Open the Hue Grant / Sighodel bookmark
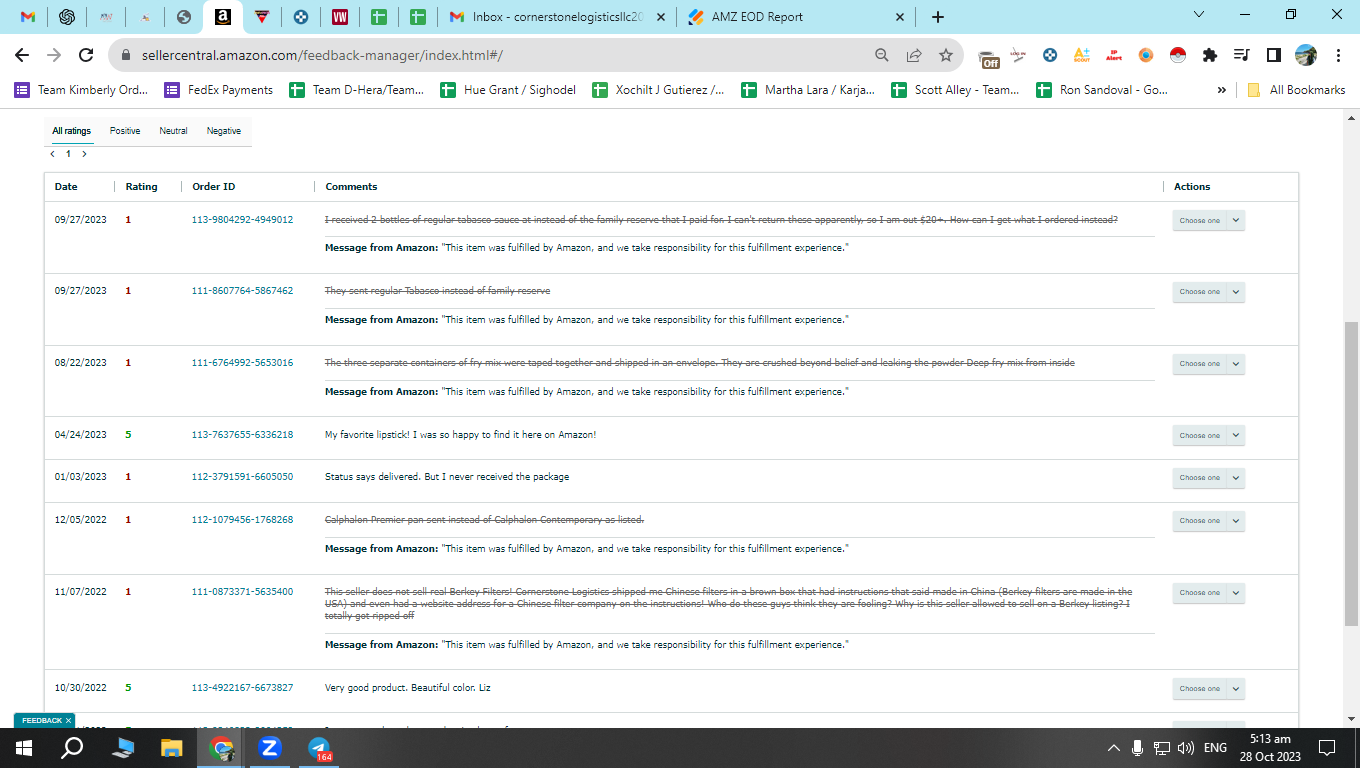Image resolution: width=1360 pixels, height=768 pixels. [508, 90]
